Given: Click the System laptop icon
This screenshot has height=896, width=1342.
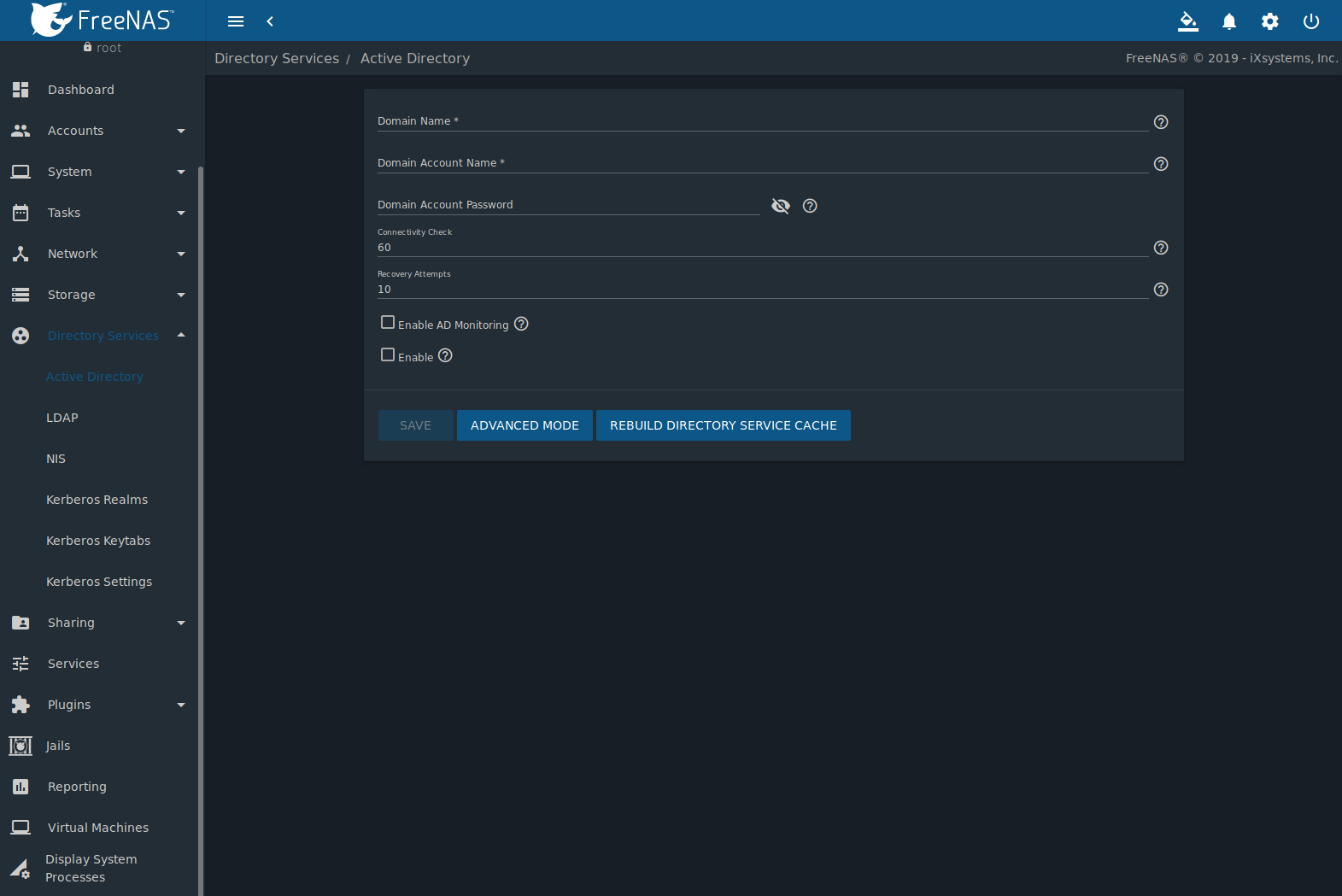Looking at the screenshot, I should coord(21,172).
